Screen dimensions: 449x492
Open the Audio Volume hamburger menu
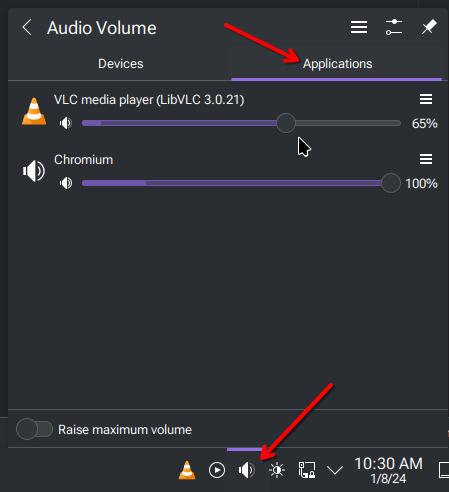359,27
